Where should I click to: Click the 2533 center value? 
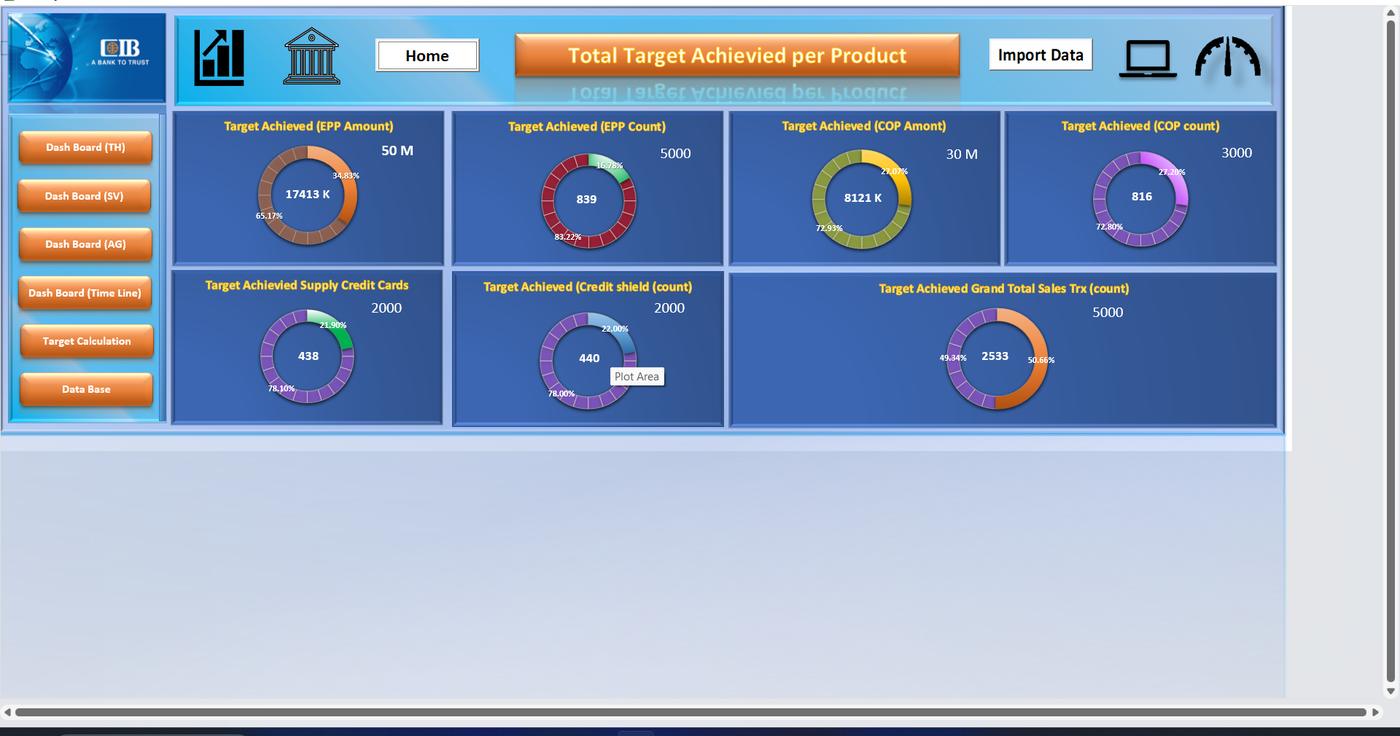tap(995, 356)
